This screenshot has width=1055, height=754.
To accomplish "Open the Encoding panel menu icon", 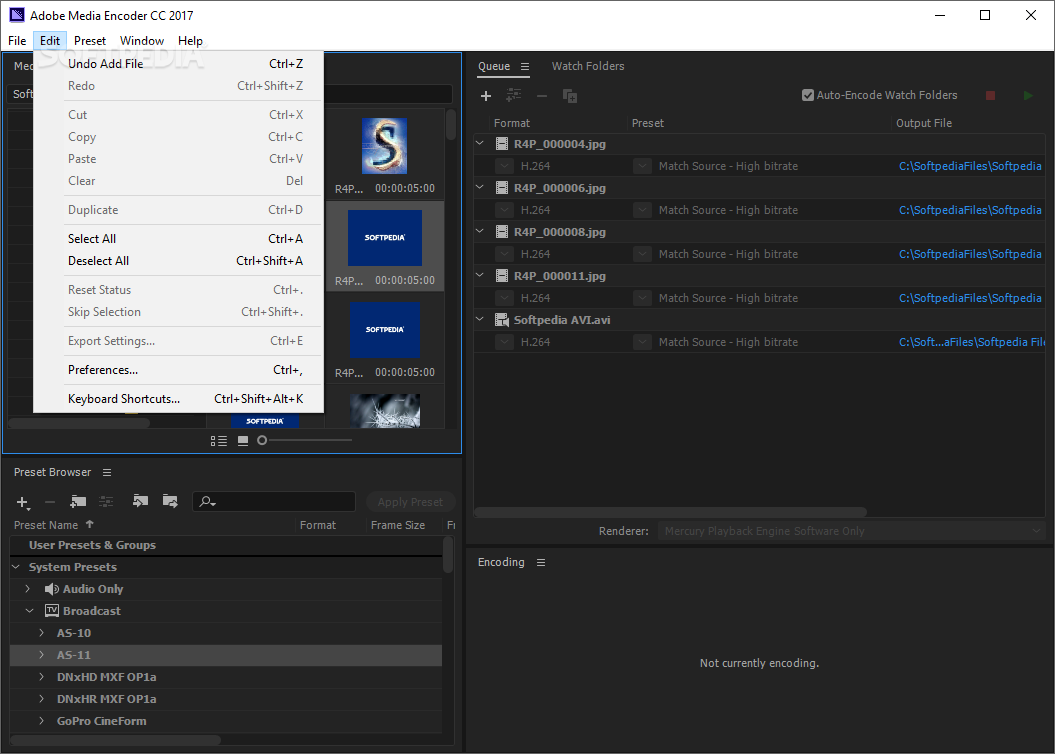I will [x=541, y=562].
